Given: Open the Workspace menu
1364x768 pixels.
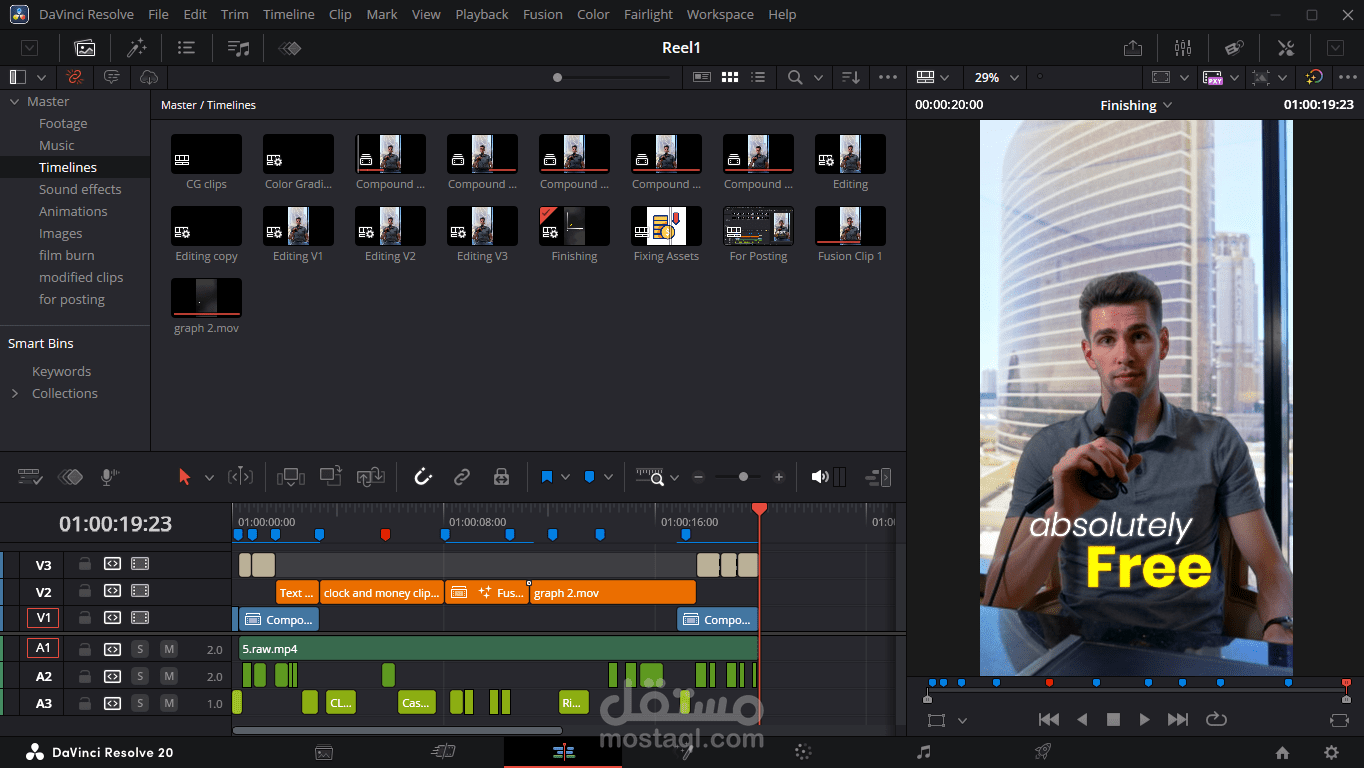Looking at the screenshot, I should click(720, 14).
